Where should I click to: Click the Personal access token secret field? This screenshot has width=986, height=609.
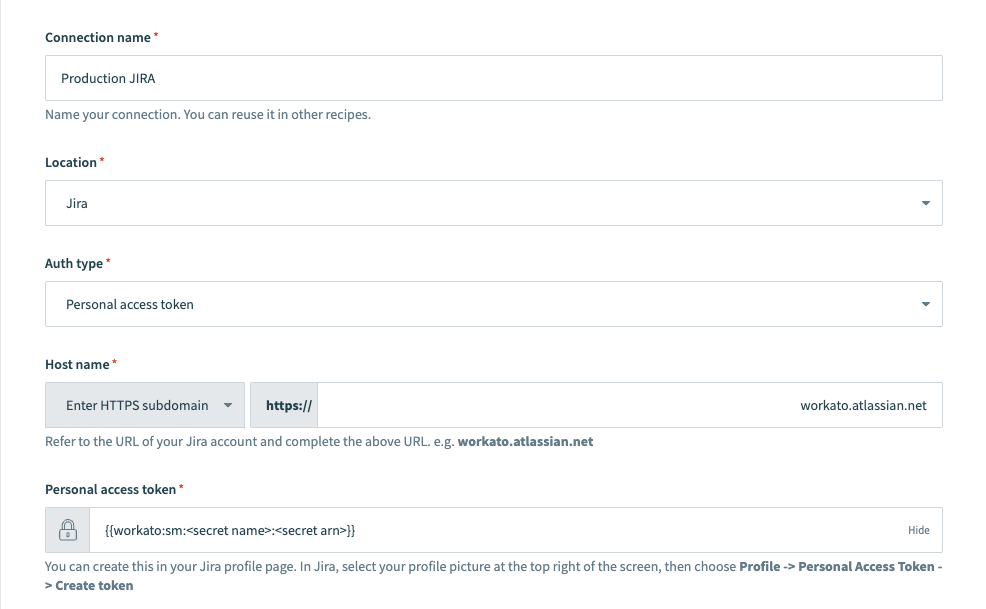click(x=450, y=529)
